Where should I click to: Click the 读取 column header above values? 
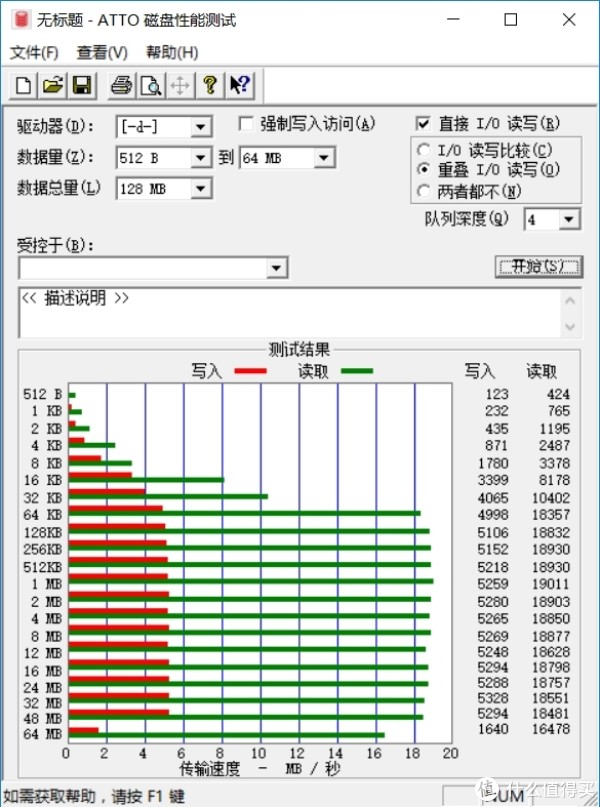[541, 371]
